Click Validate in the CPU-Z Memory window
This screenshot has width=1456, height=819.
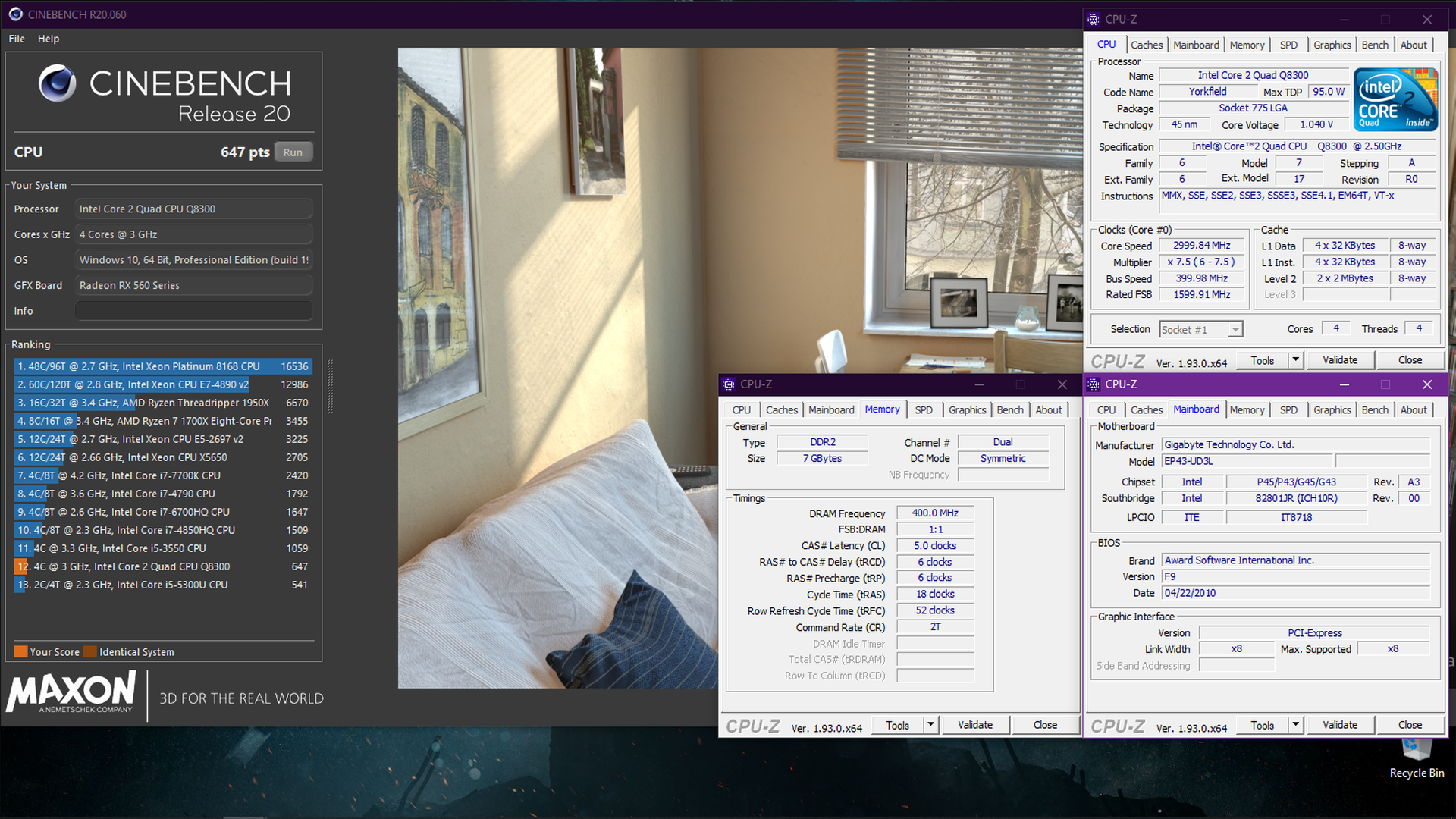click(x=974, y=725)
